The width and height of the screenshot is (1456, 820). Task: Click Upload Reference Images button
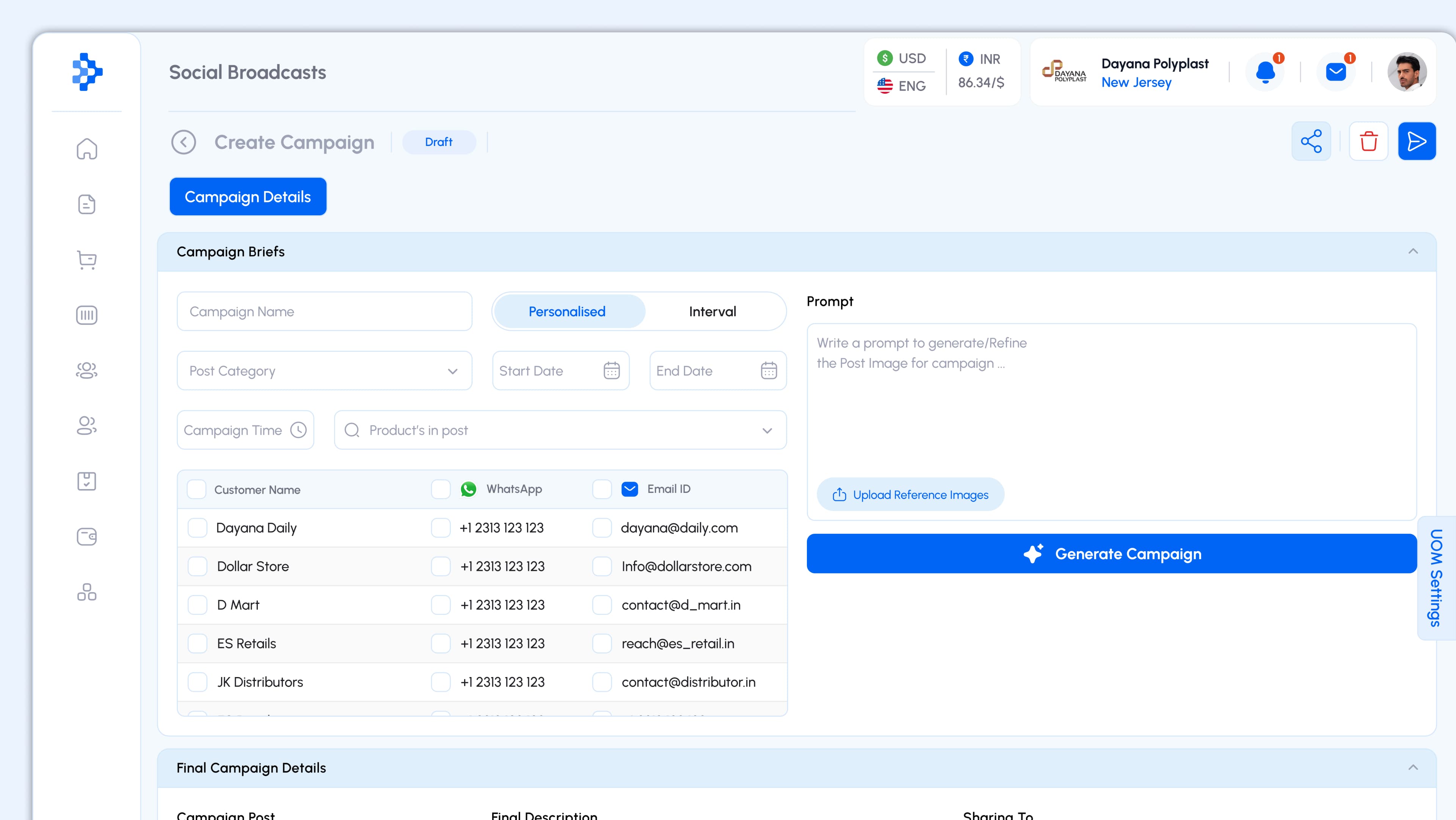(910, 494)
